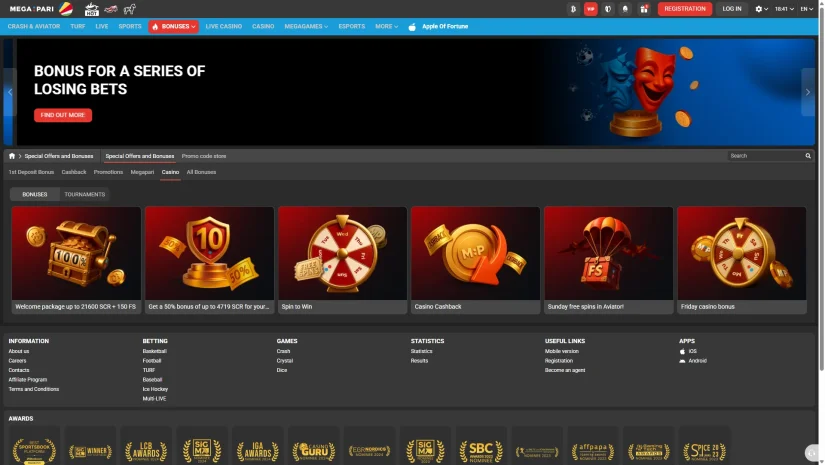Open the 50% bonus card
The image size is (825, 465).
[209, 260]
